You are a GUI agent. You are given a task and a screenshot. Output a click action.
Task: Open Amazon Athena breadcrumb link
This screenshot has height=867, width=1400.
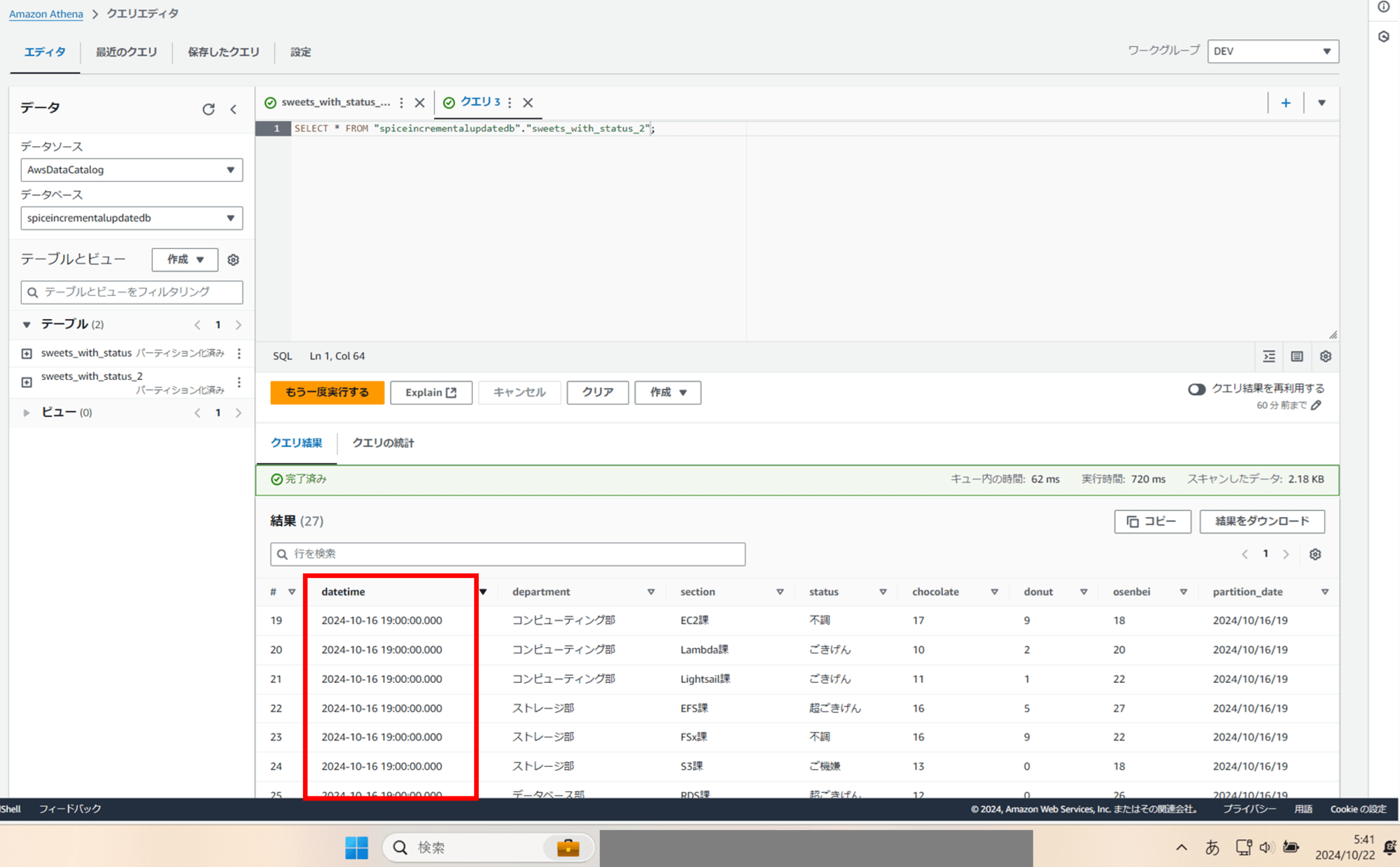[46, 14]
